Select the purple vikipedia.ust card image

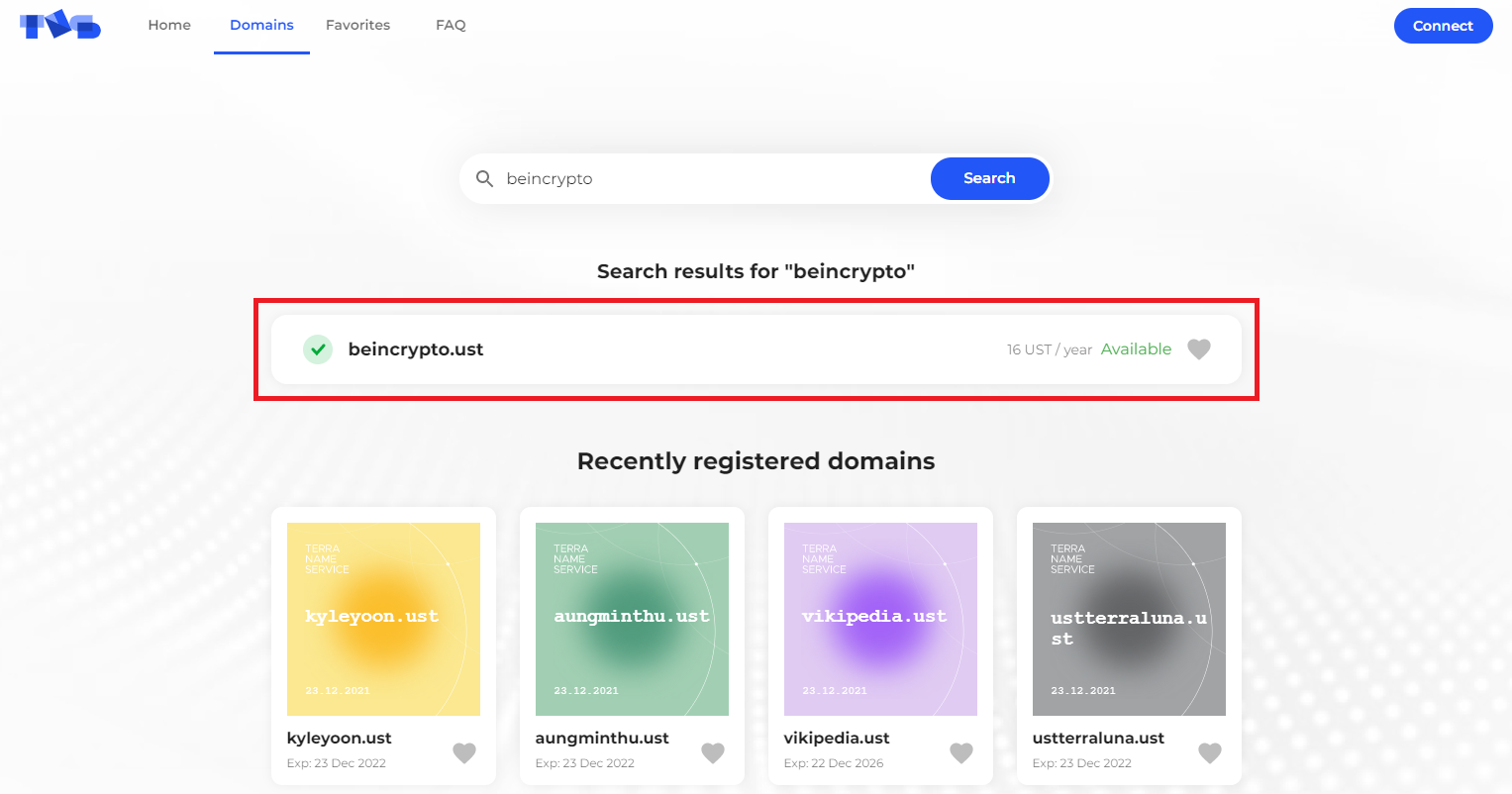tap(880, 619)
